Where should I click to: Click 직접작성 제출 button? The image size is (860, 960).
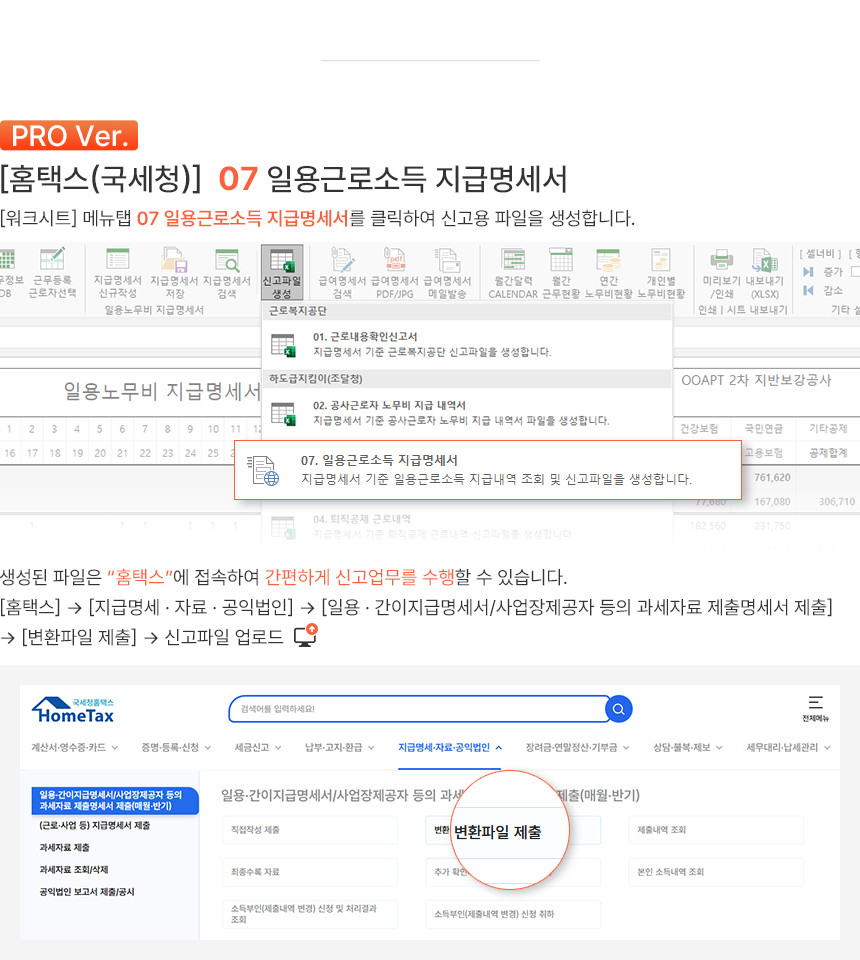coord(310,830)
